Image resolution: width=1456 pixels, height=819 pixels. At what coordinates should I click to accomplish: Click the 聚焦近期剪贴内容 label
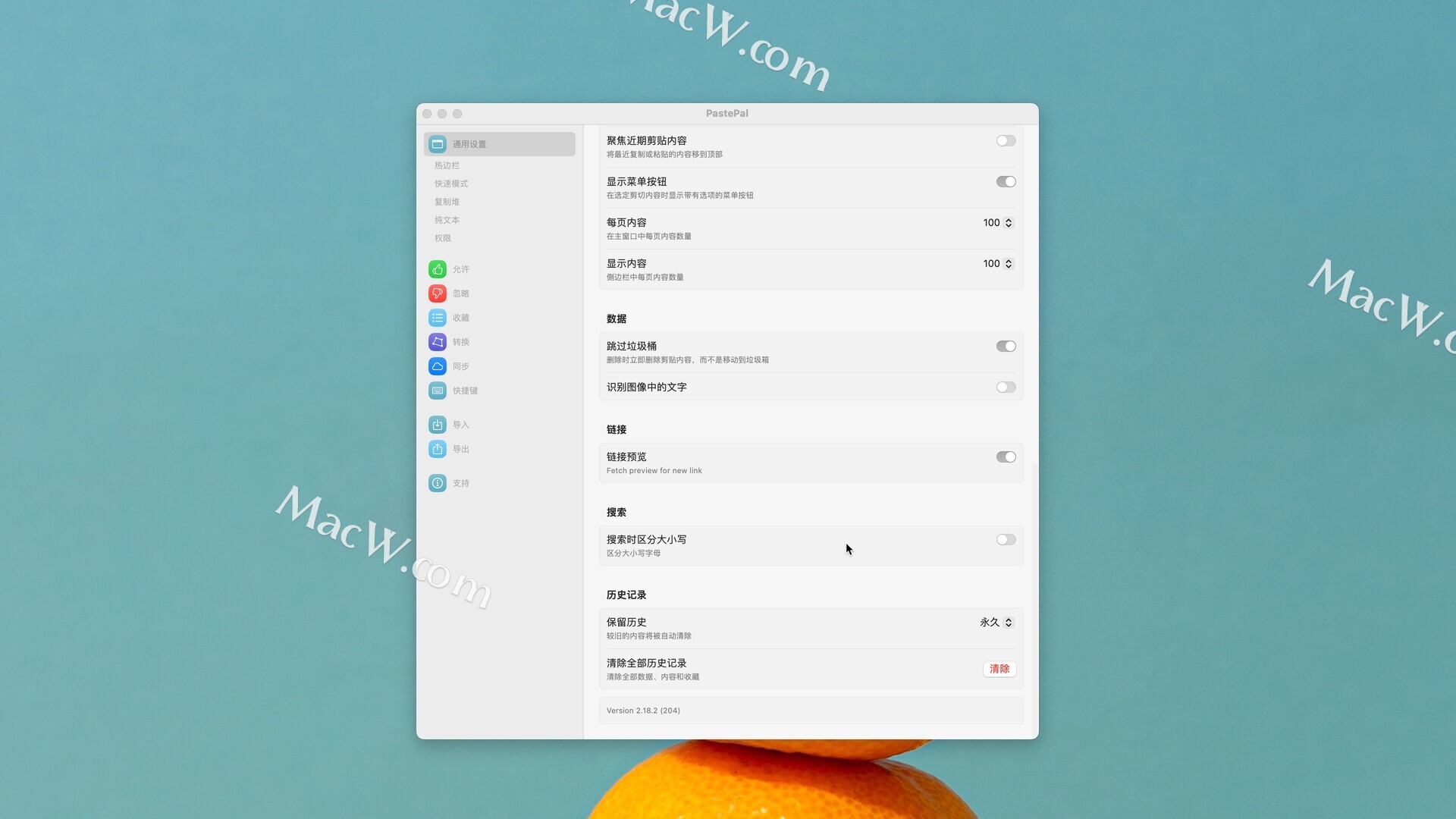point(646,141)
